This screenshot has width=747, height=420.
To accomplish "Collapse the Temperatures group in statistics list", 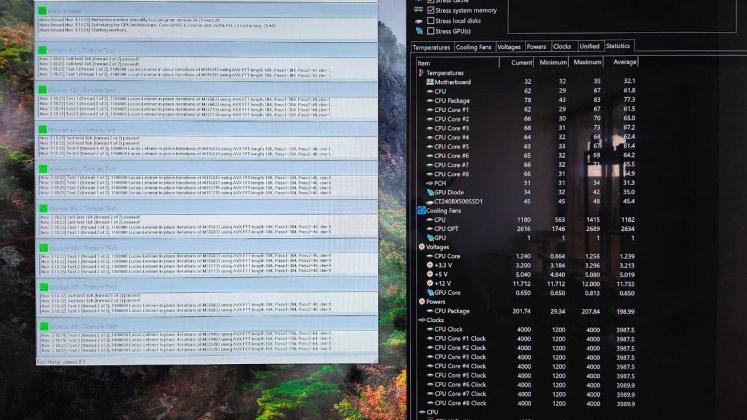I will [421, 73].
